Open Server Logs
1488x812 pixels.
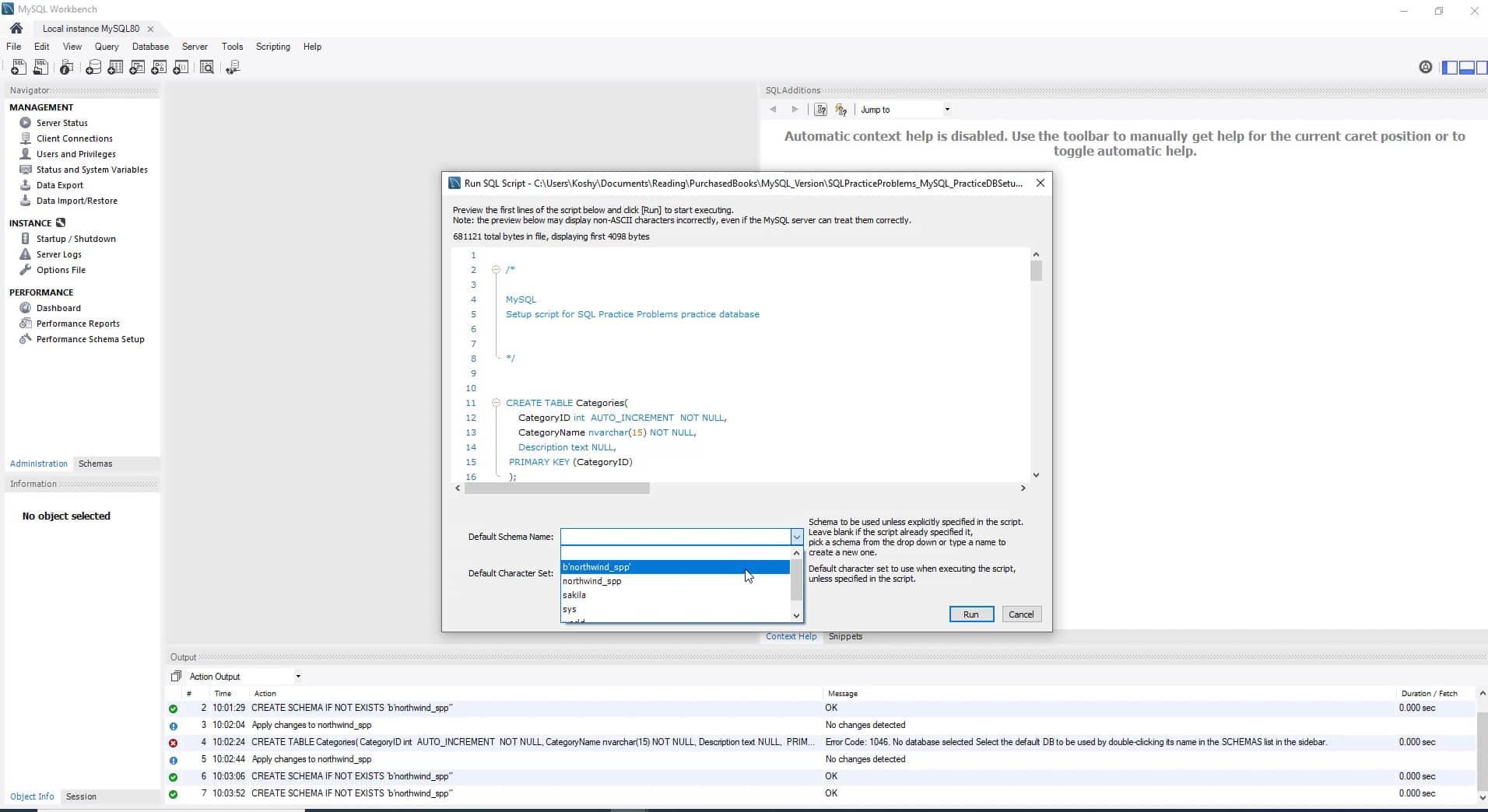pos(58,254)
